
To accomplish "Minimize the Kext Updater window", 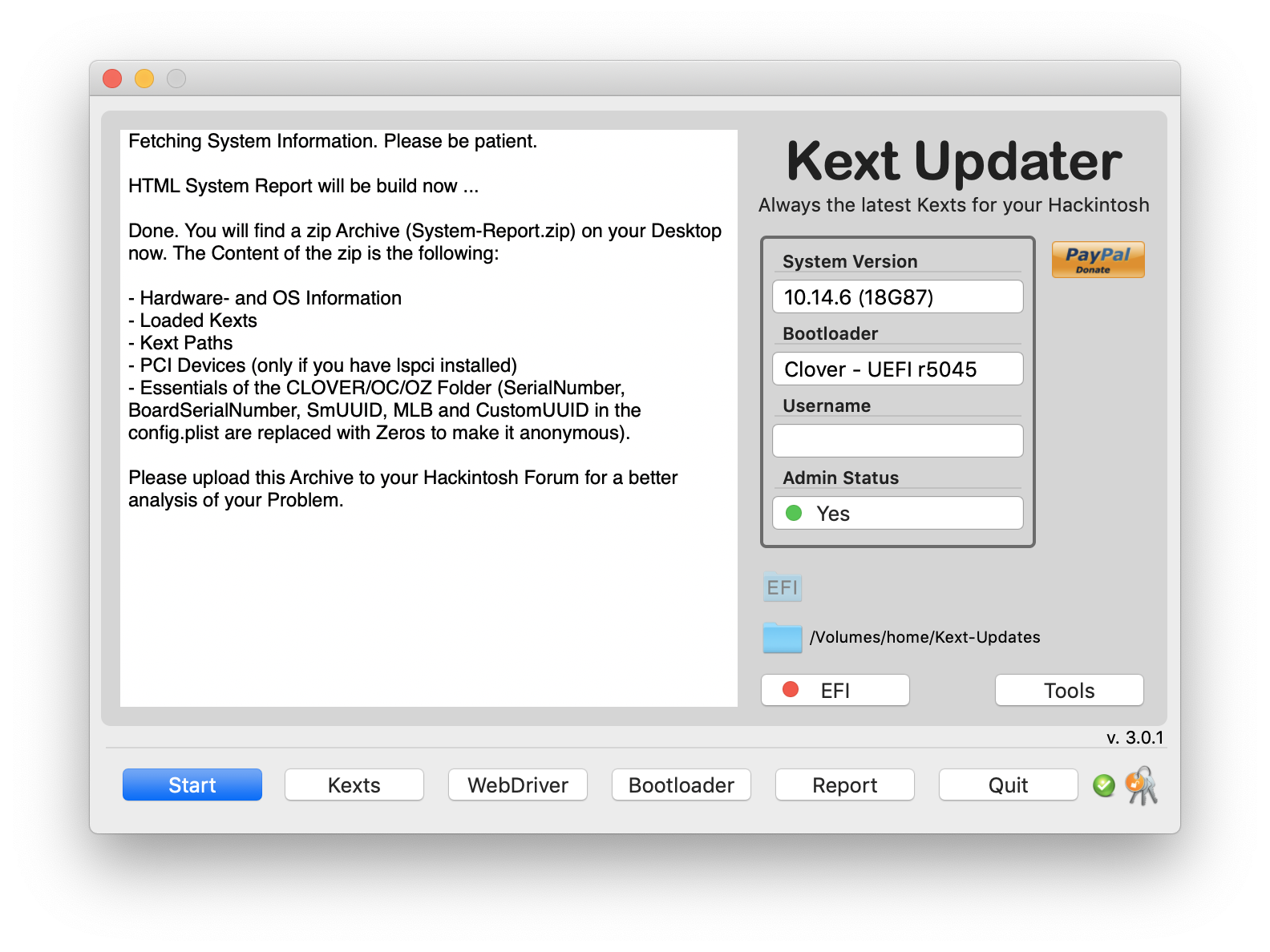I will pos(144,79).
